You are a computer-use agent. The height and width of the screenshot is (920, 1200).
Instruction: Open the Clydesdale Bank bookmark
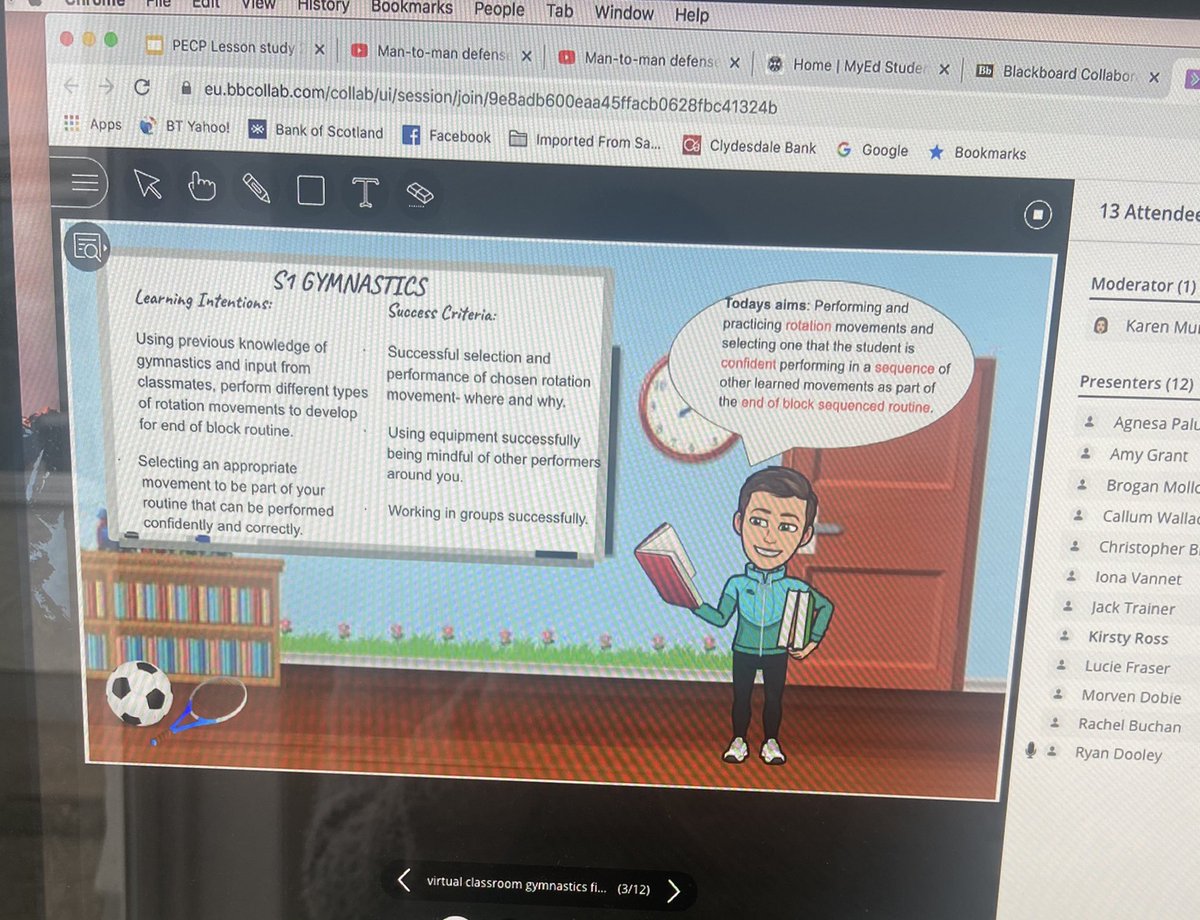point(749,147)
